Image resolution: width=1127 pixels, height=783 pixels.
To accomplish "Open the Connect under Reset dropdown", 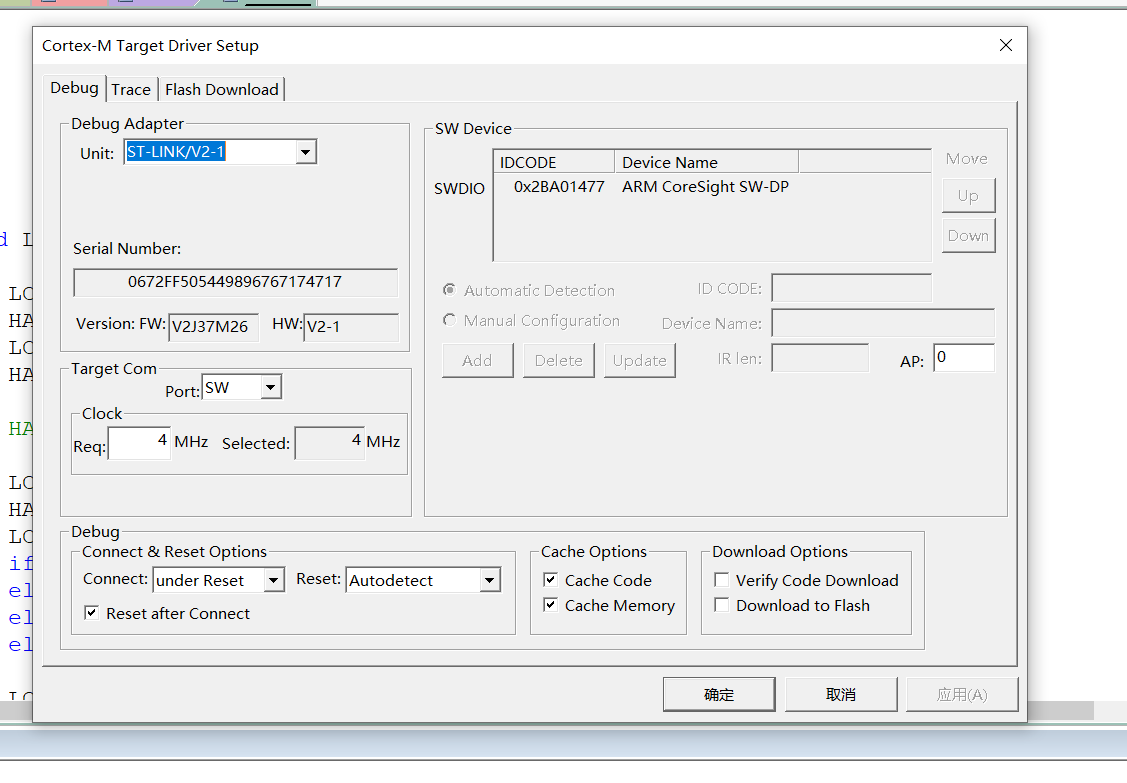I will pyautogui.click(x=274, y=580).
